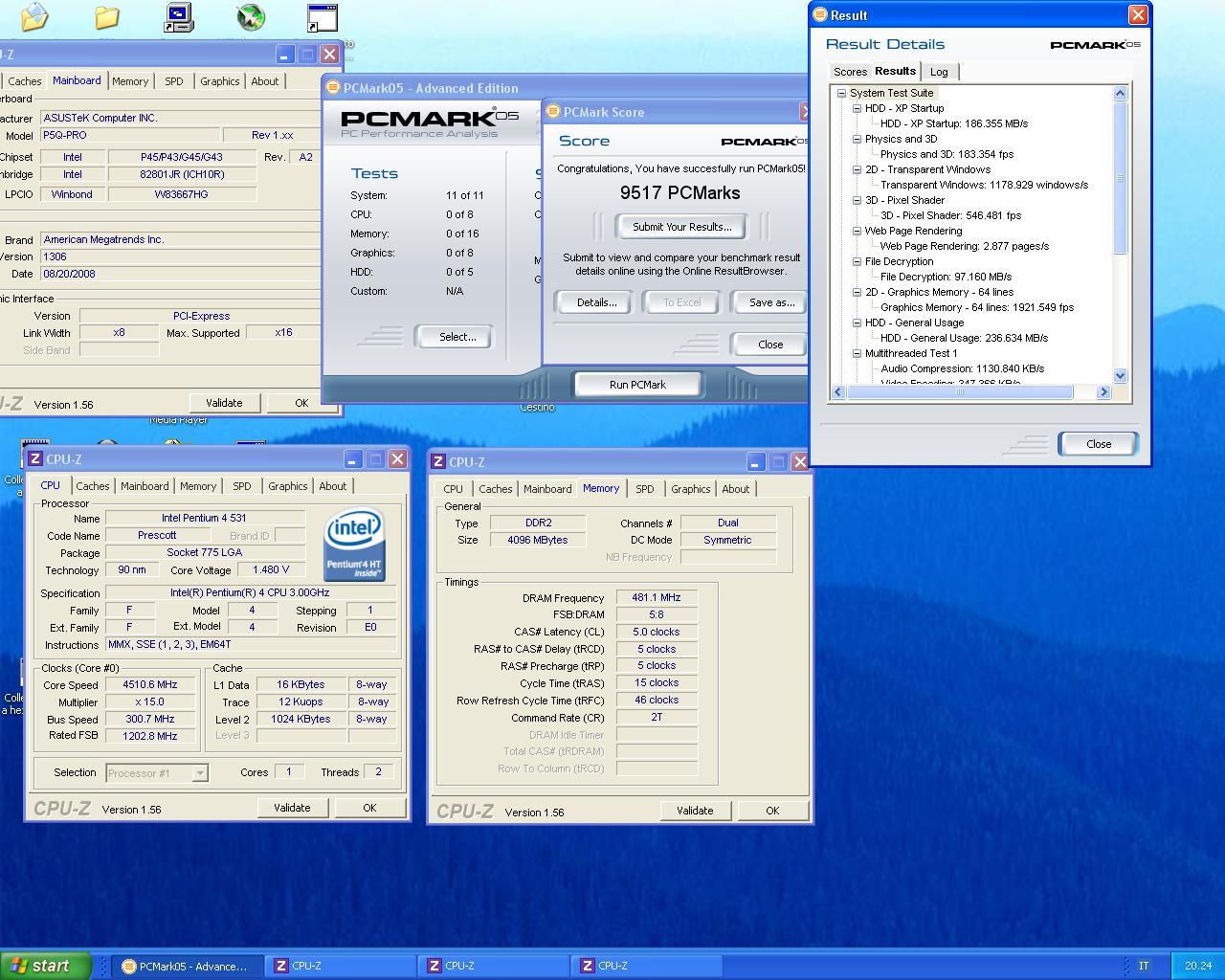Collapse the Multithreaded Test 1 node
The height and width of the screenshot is (980, 1225).
pyautogui.click(x=857, y=353)
